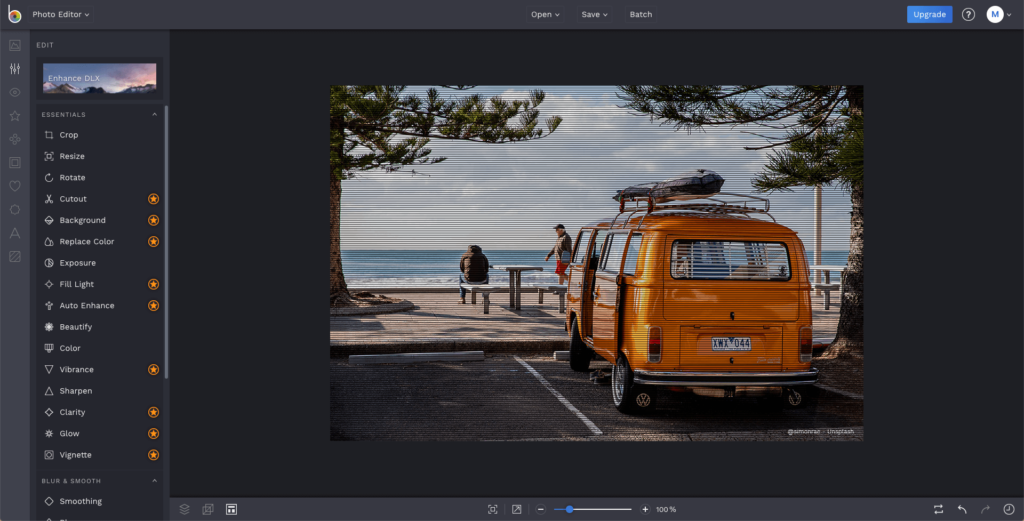Screen dimensions: 1024x521
Task: Click the zoom slider handle
Action: [x=569, y=509]
